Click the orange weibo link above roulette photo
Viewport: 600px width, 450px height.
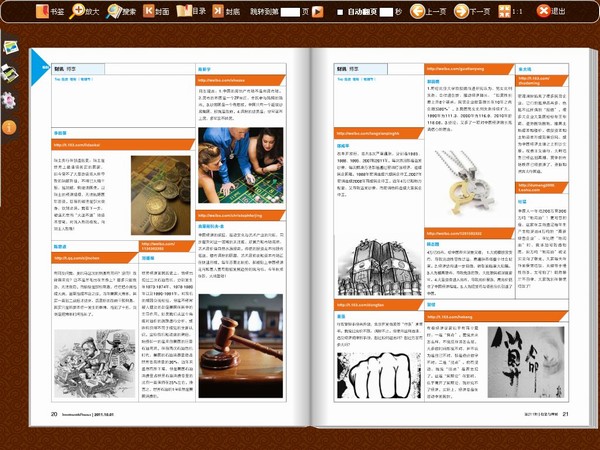[x=241, y=80]
